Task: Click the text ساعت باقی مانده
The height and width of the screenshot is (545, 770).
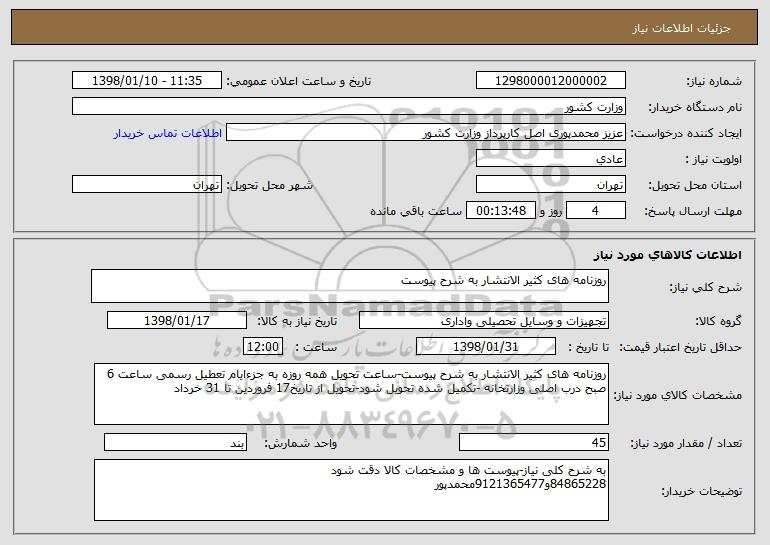Action: coord(415,211)
